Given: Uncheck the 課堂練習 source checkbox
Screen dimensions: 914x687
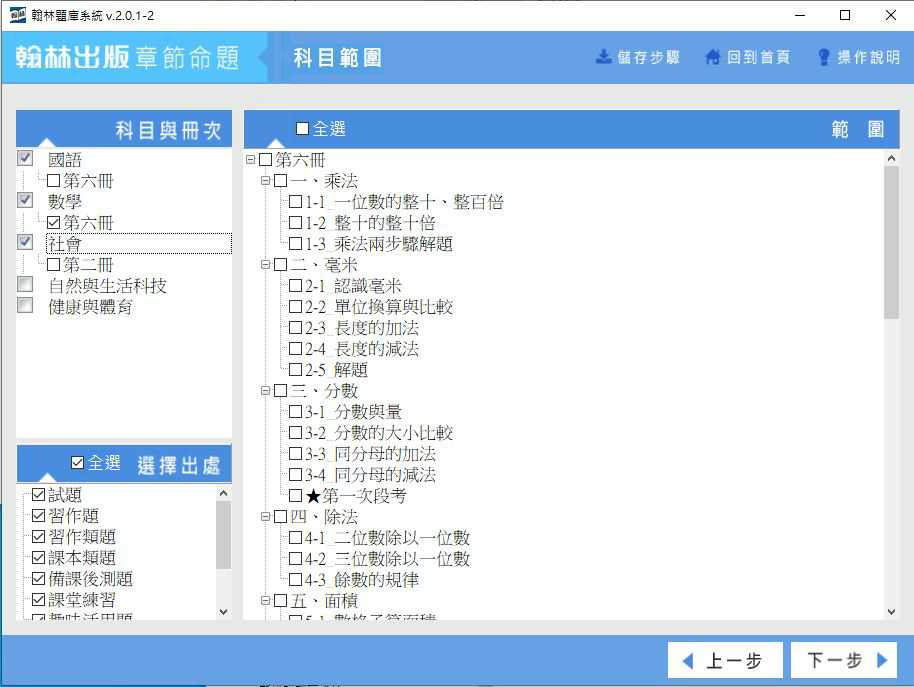Looking at the screenshot, I should tap(38, 600).
